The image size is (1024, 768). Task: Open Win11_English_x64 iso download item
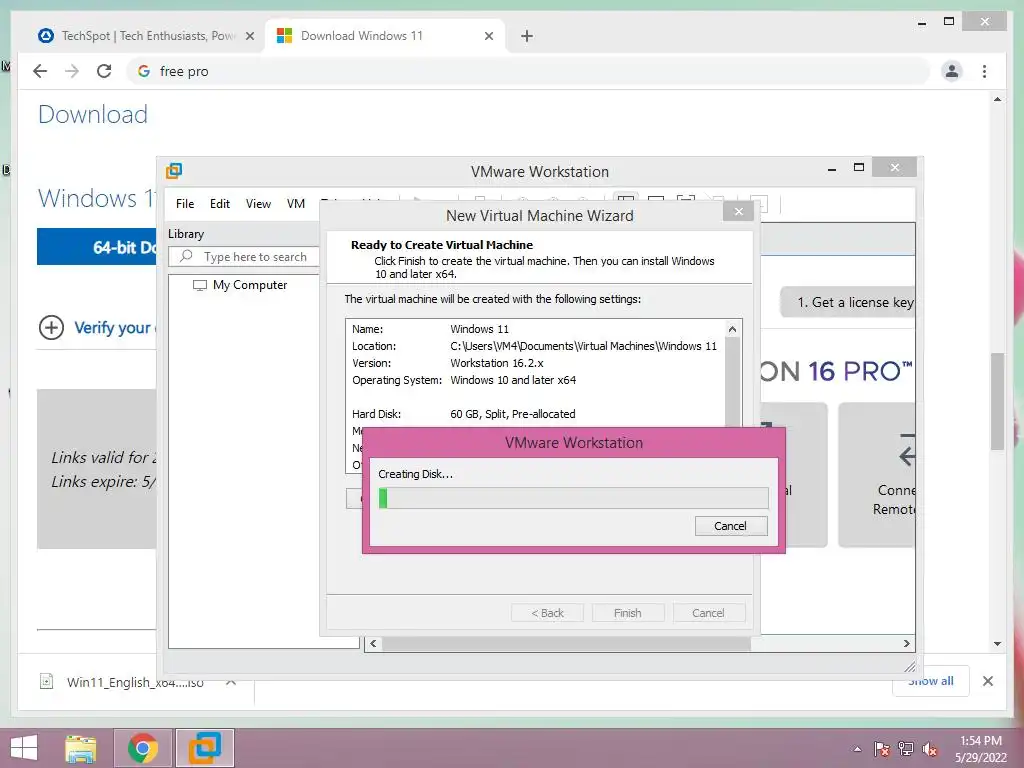coord(135,682)
